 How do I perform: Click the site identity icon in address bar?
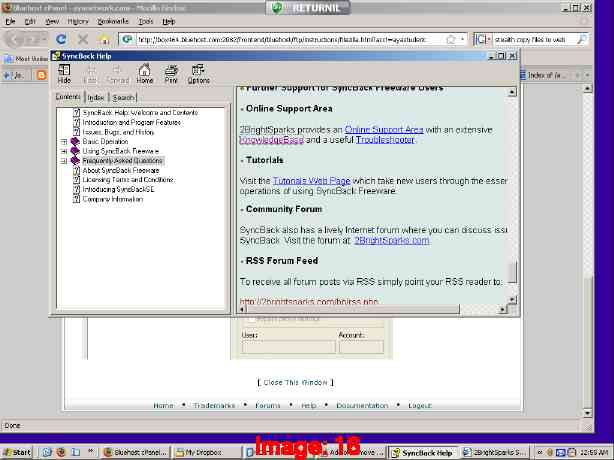[127, 39]
